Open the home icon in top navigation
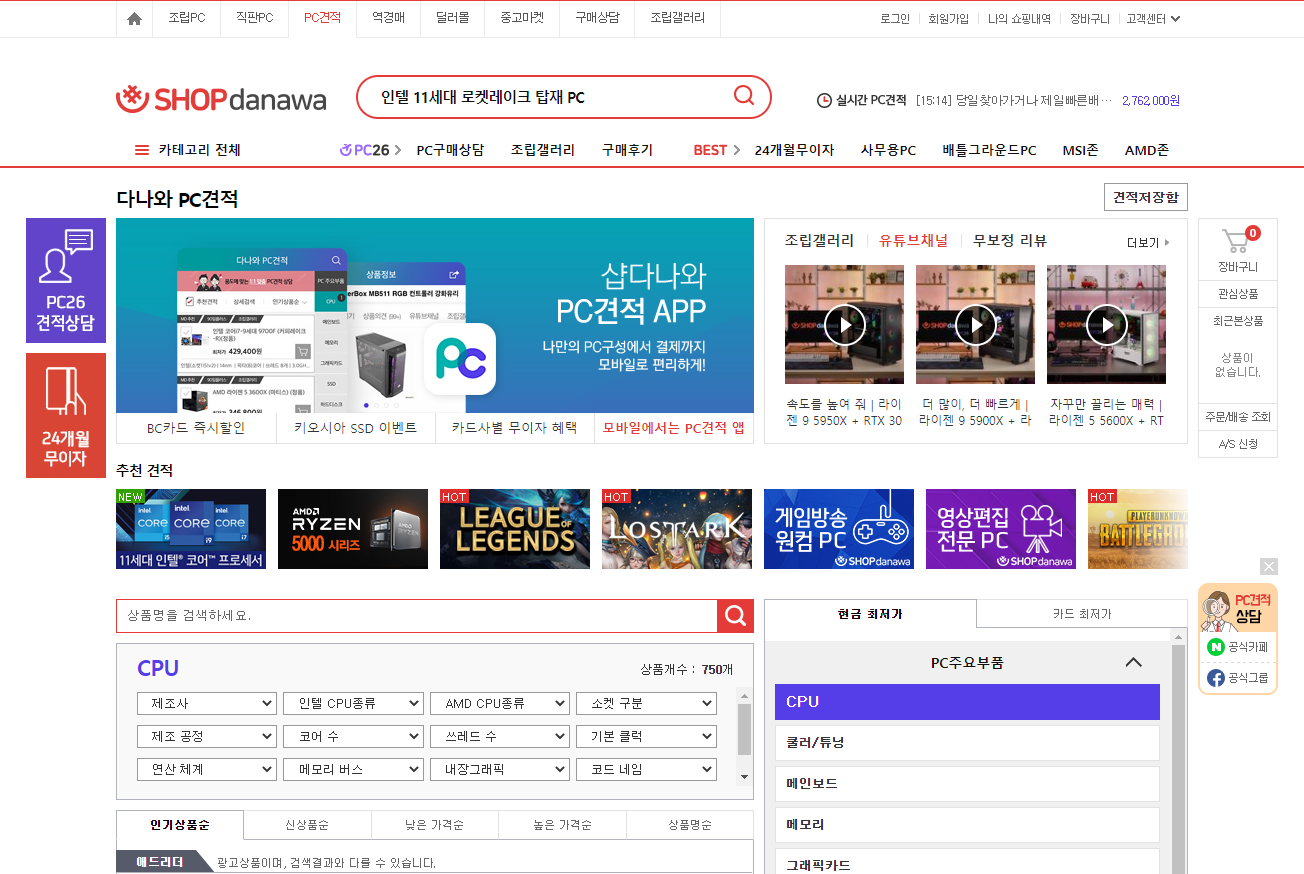This screenshot has height=874, width=1304. (134, 19)
